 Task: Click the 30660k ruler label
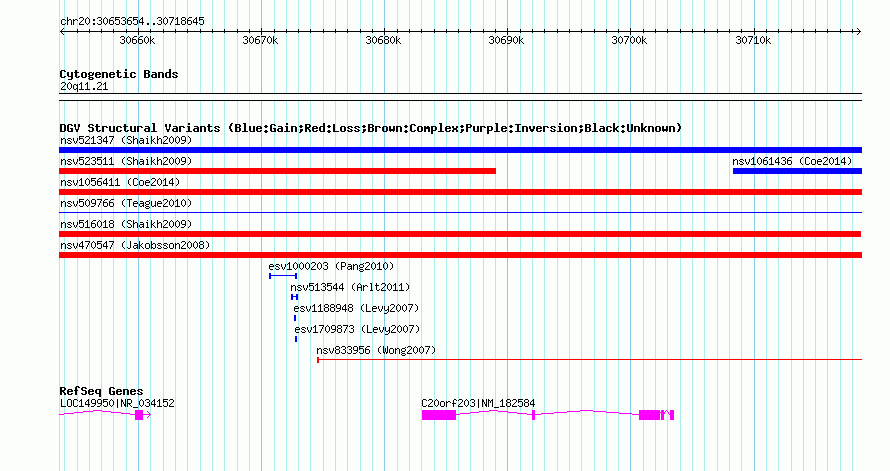[137, 40]
